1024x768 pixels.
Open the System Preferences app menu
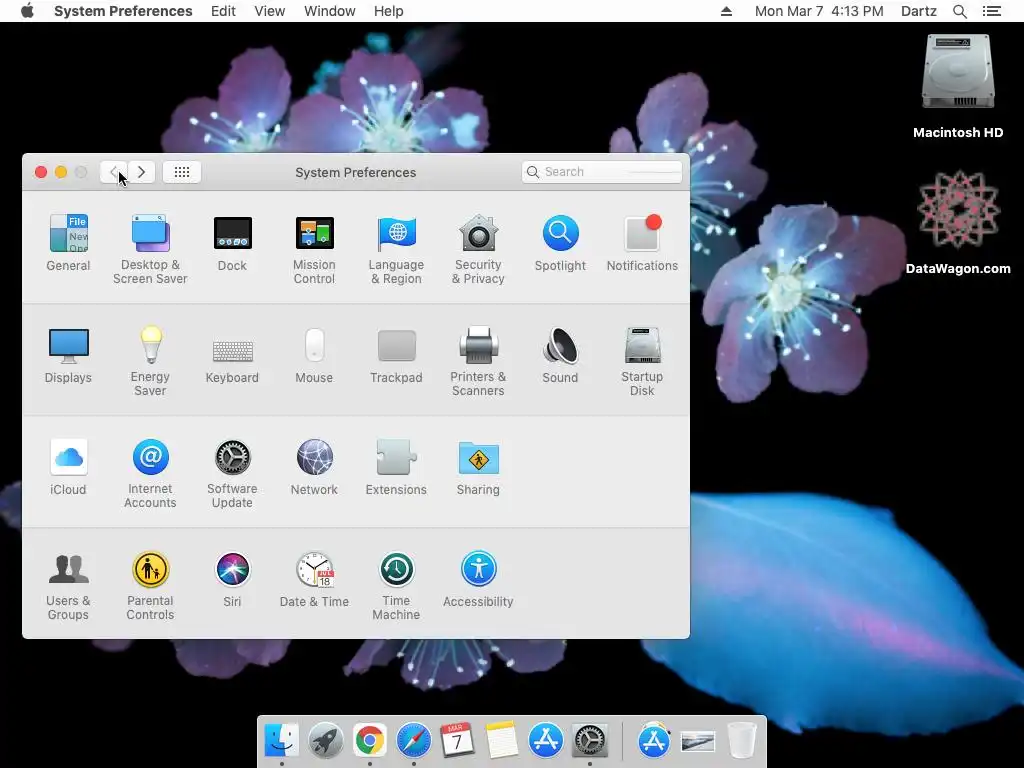pos(123,11)
